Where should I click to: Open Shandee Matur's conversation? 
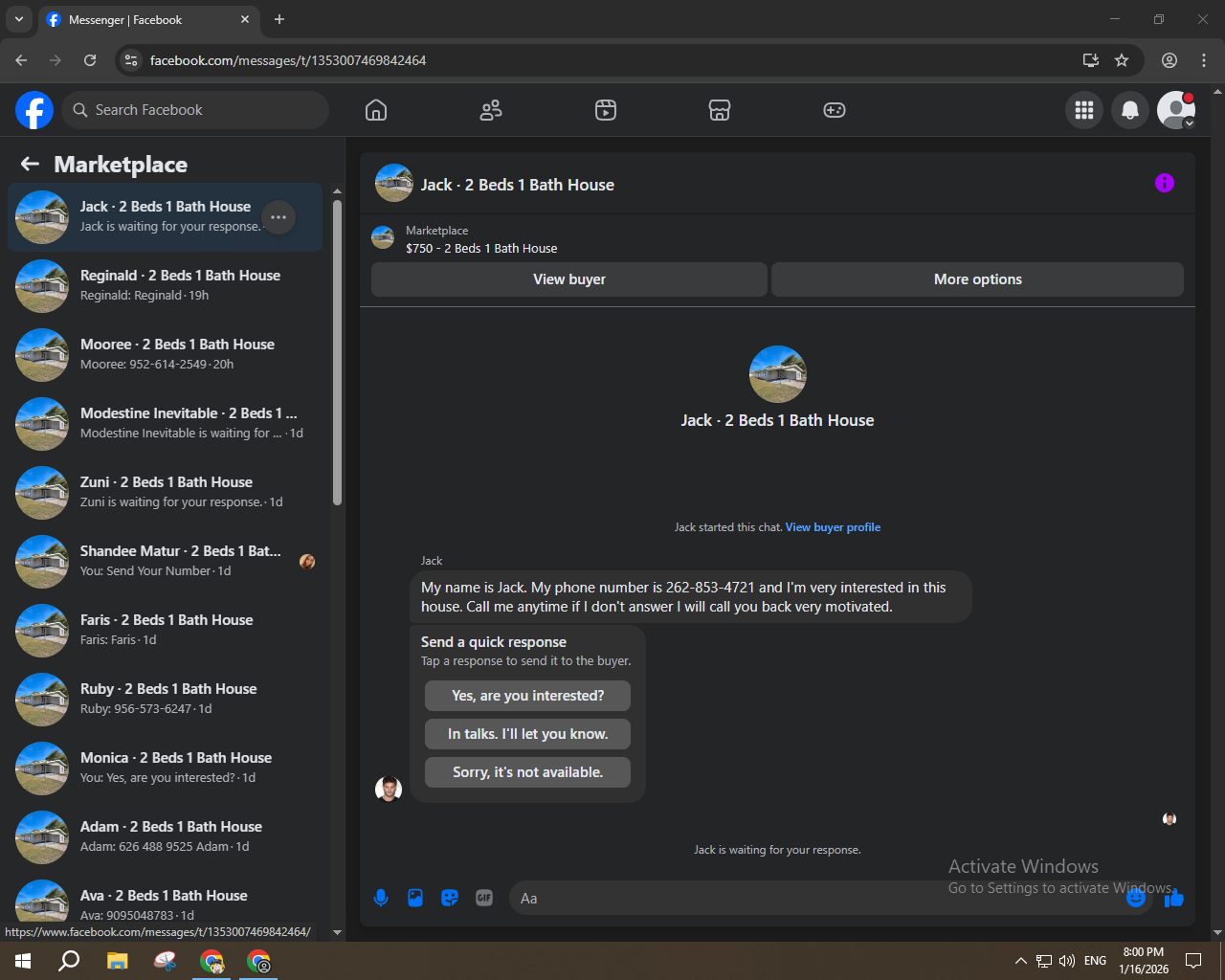click(165, 562)
